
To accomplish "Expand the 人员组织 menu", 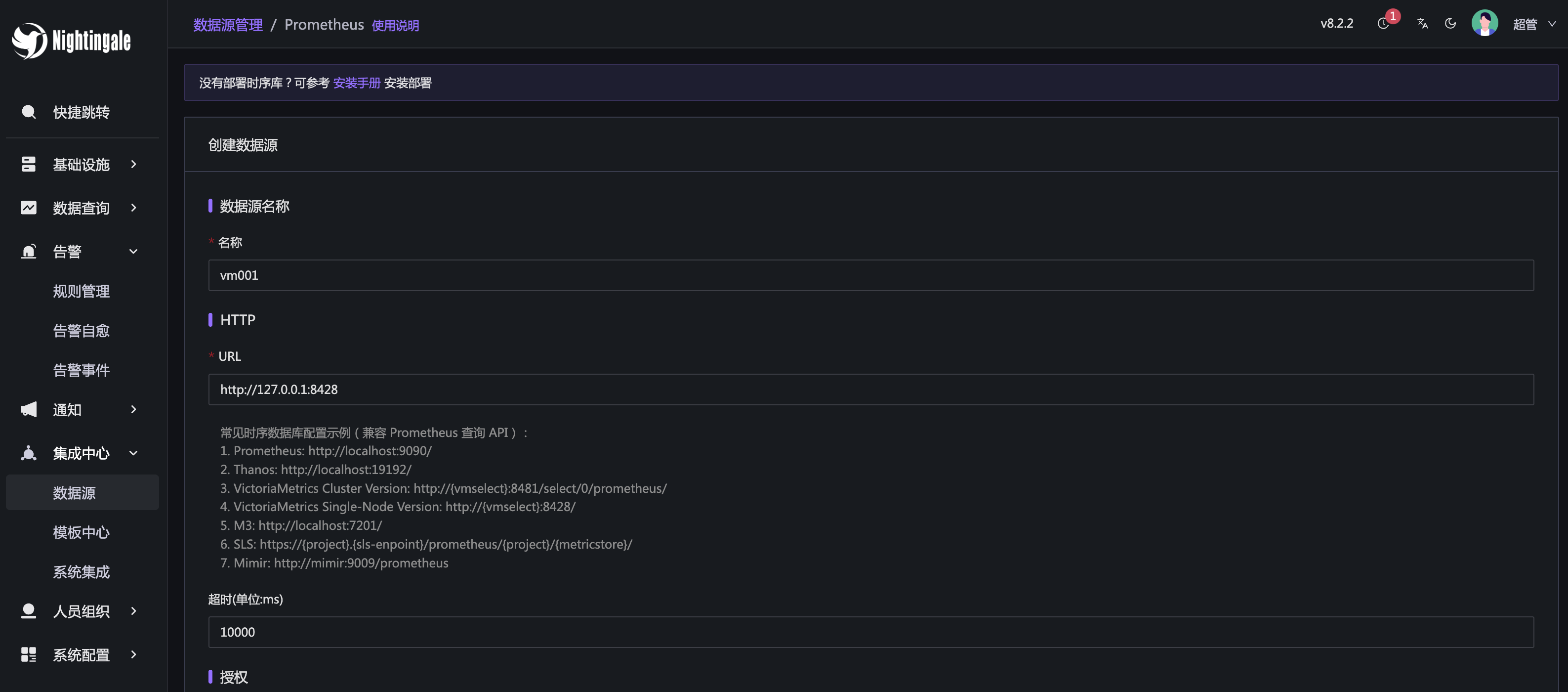I will point(81,610).
